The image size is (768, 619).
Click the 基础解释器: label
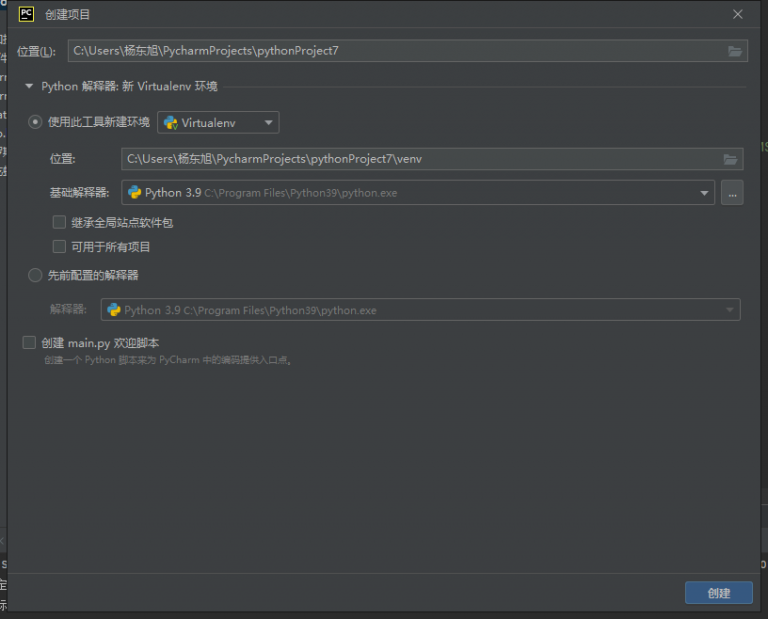(x=79, y=193)
